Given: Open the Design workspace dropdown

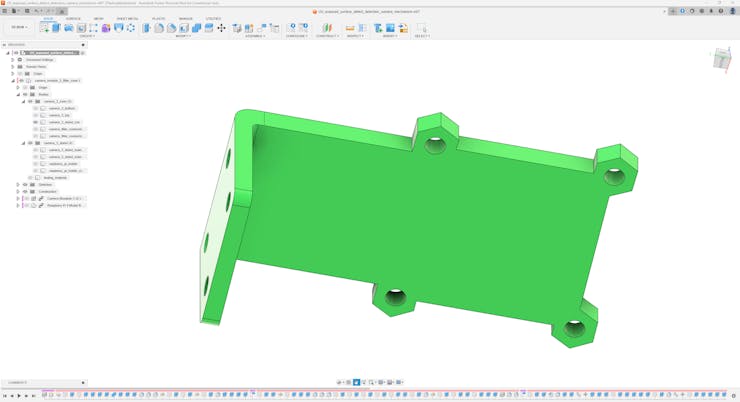Looking at the screenshot, I should 19,28.
